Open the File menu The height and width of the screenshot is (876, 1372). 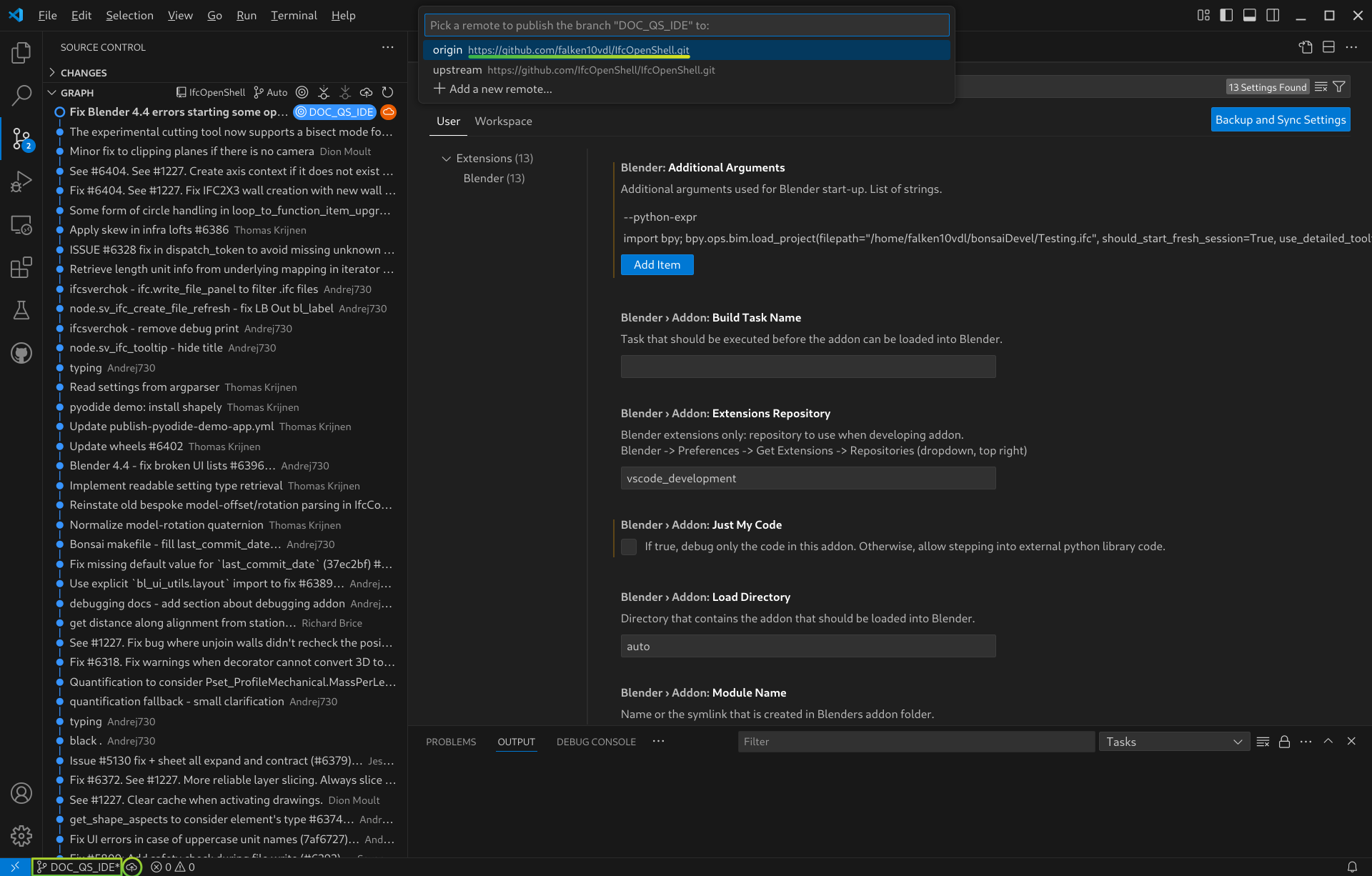click(47, 15)
